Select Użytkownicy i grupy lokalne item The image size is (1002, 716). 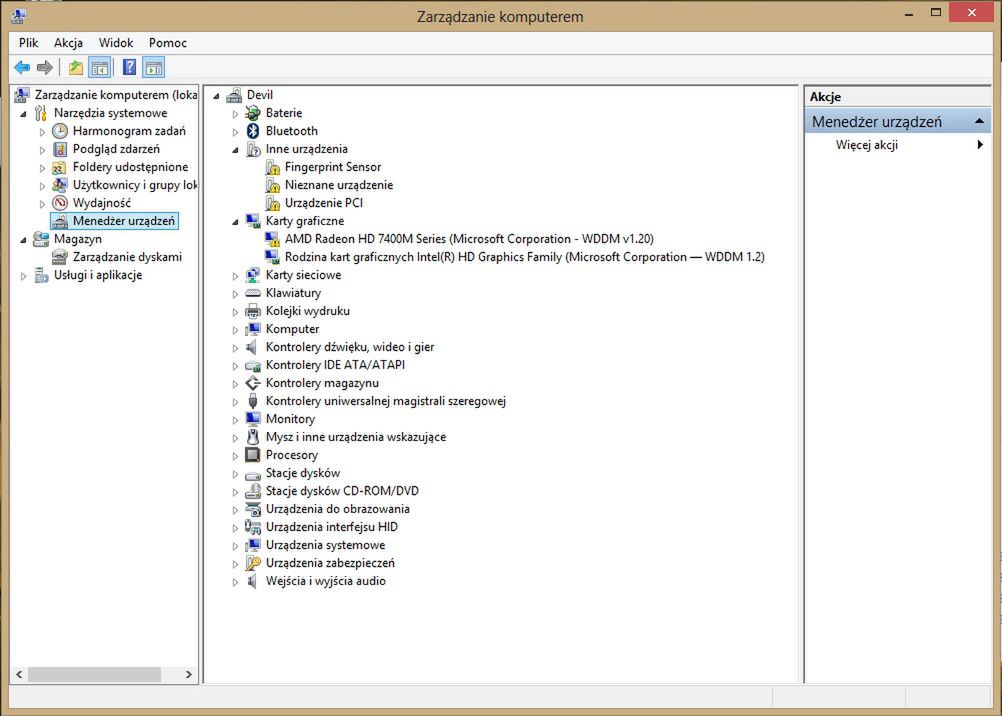[134, 185]
